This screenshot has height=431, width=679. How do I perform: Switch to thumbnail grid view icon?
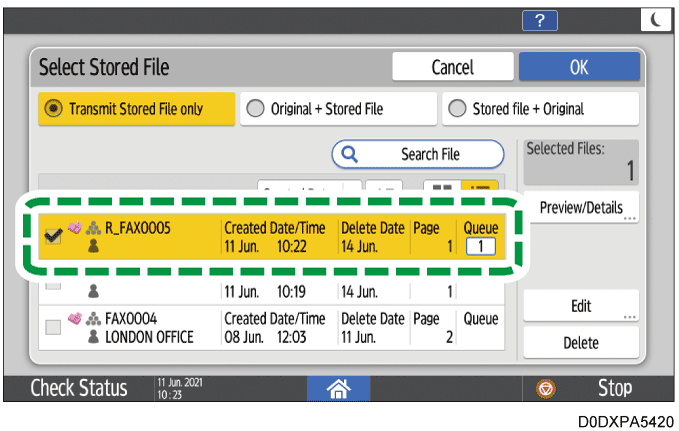tap(437, 190)
